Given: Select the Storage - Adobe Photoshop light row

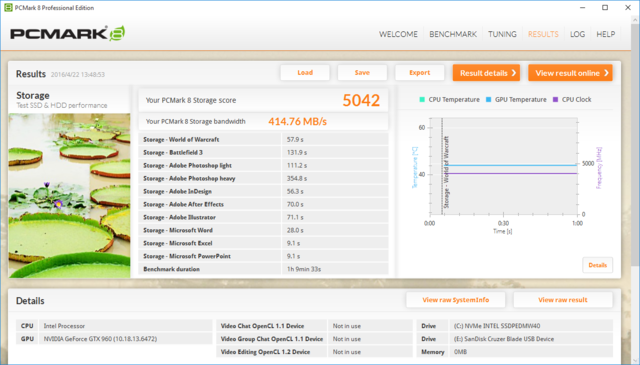Looking at the screenshot, I should coord(263,166).
